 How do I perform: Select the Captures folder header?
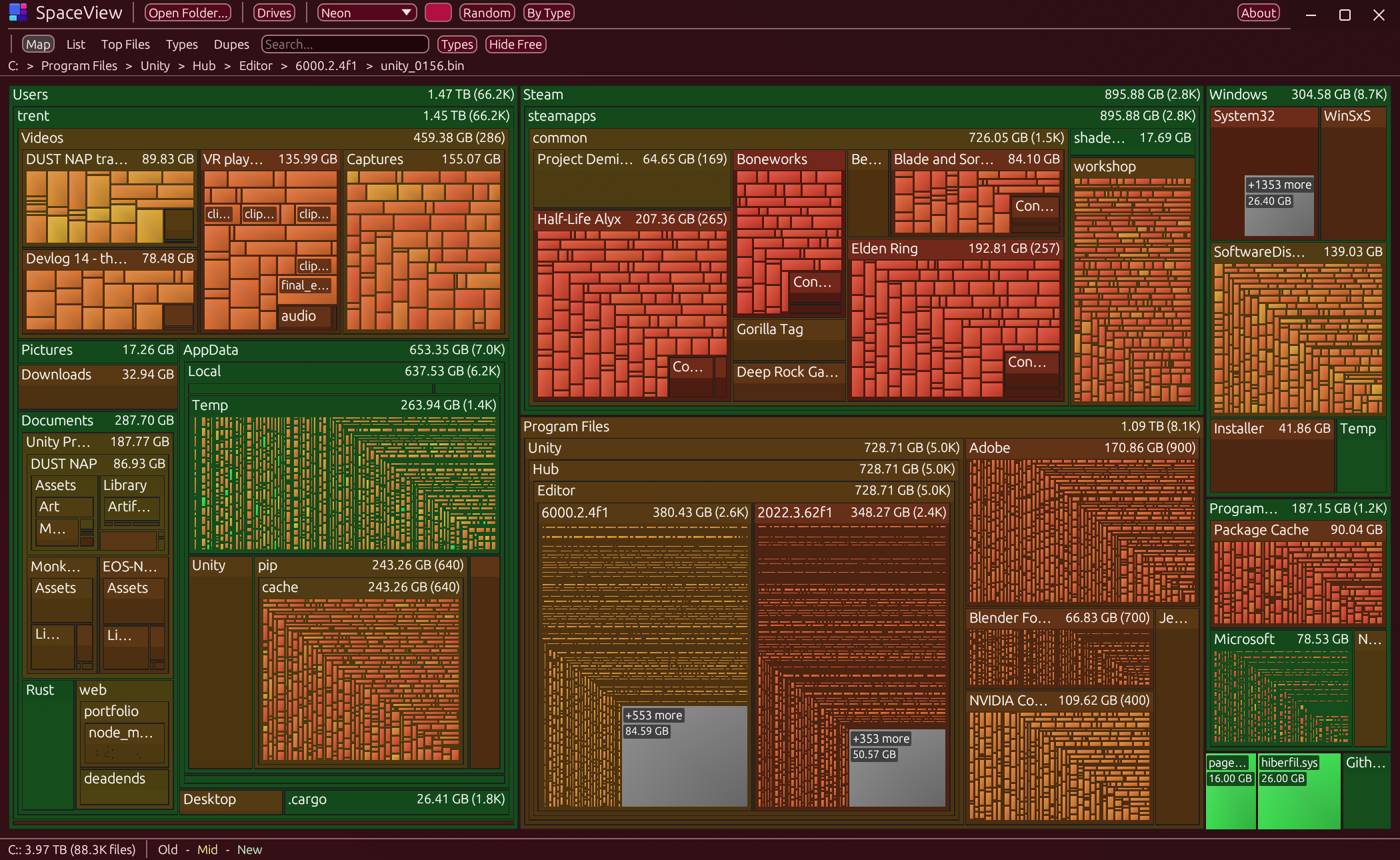pyautogui.click(x=423, y=159)
